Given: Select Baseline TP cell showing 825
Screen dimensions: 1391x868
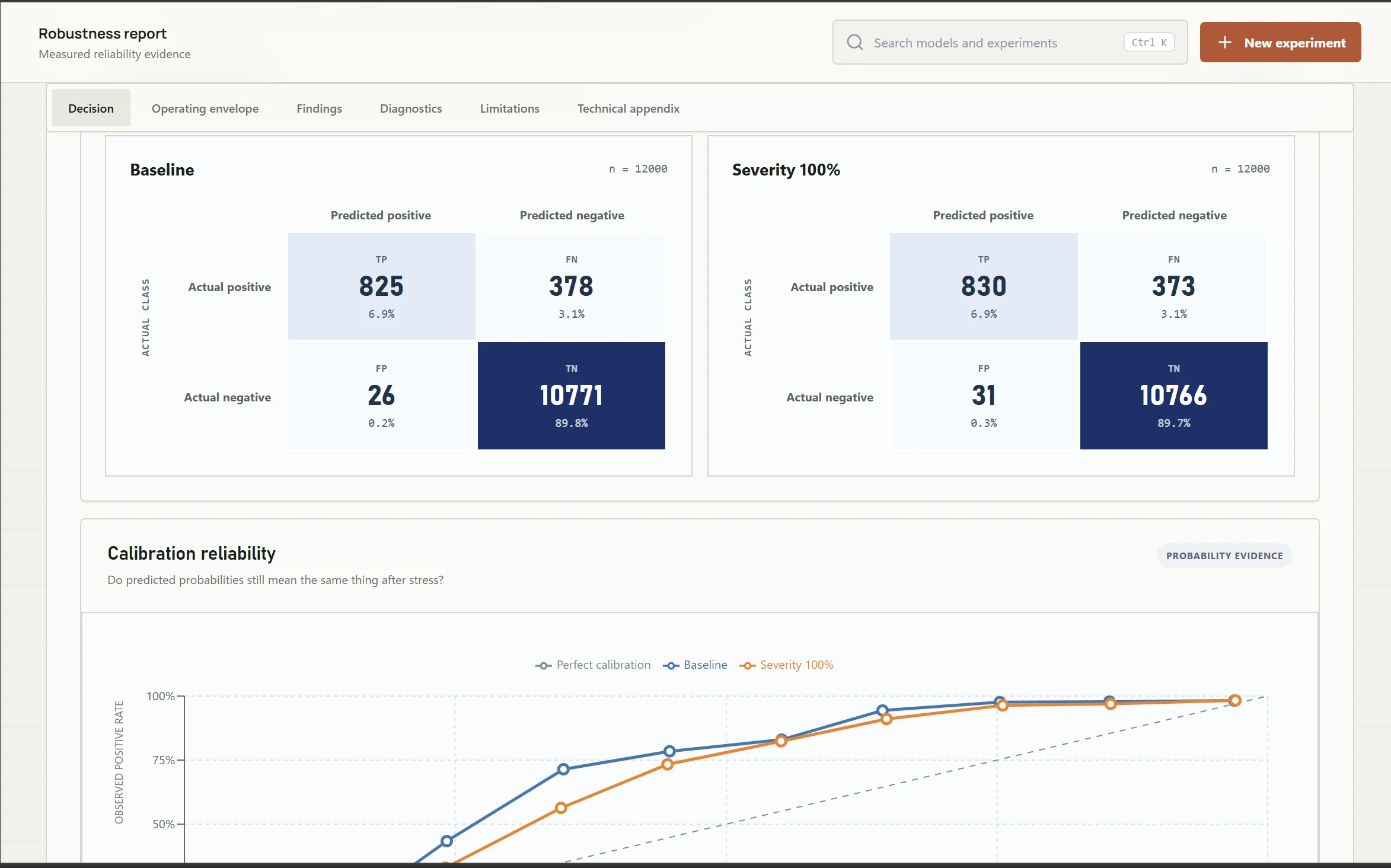Looking at the screenshot, I should pyautogui.click(x=381, y=286).
